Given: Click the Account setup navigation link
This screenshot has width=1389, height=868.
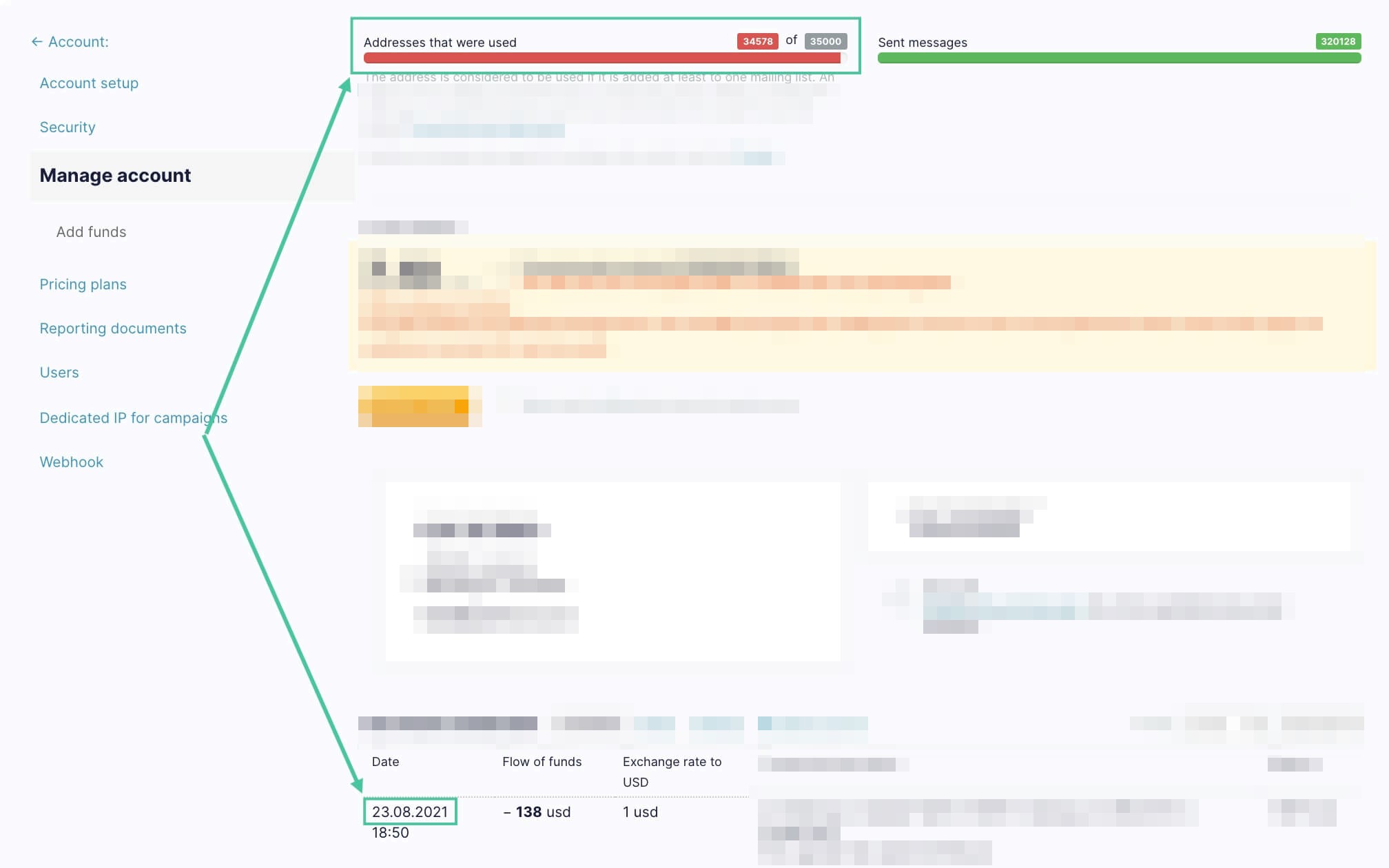Looking at the screenshot, I should tap(89, 82).
